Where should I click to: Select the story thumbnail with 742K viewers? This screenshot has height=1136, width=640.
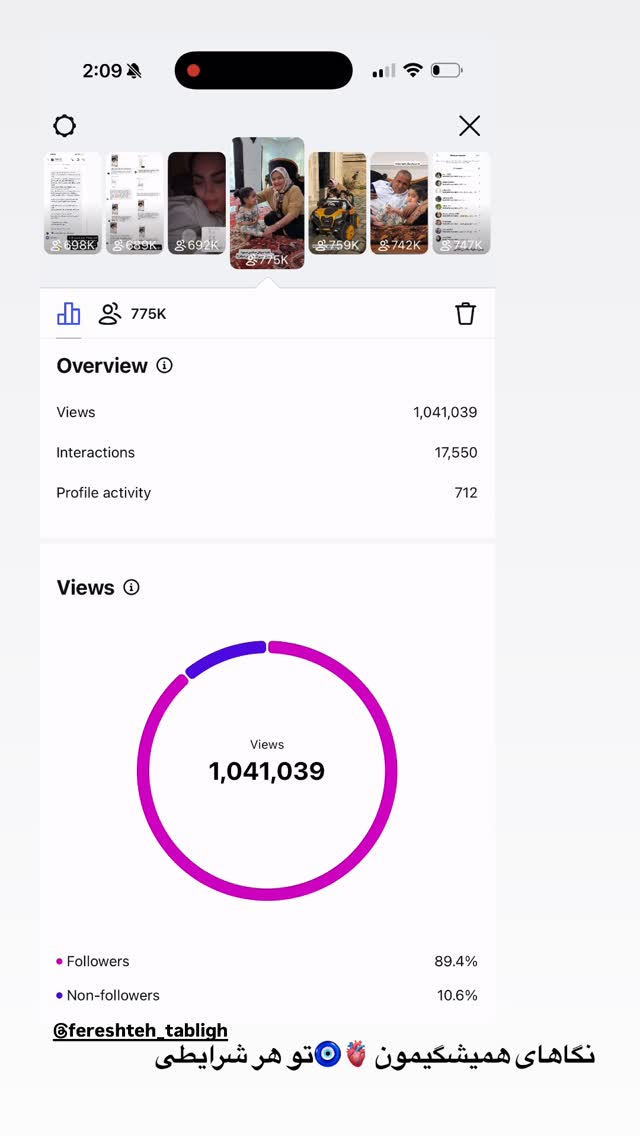pyautogui.click(x=399, y=203)
